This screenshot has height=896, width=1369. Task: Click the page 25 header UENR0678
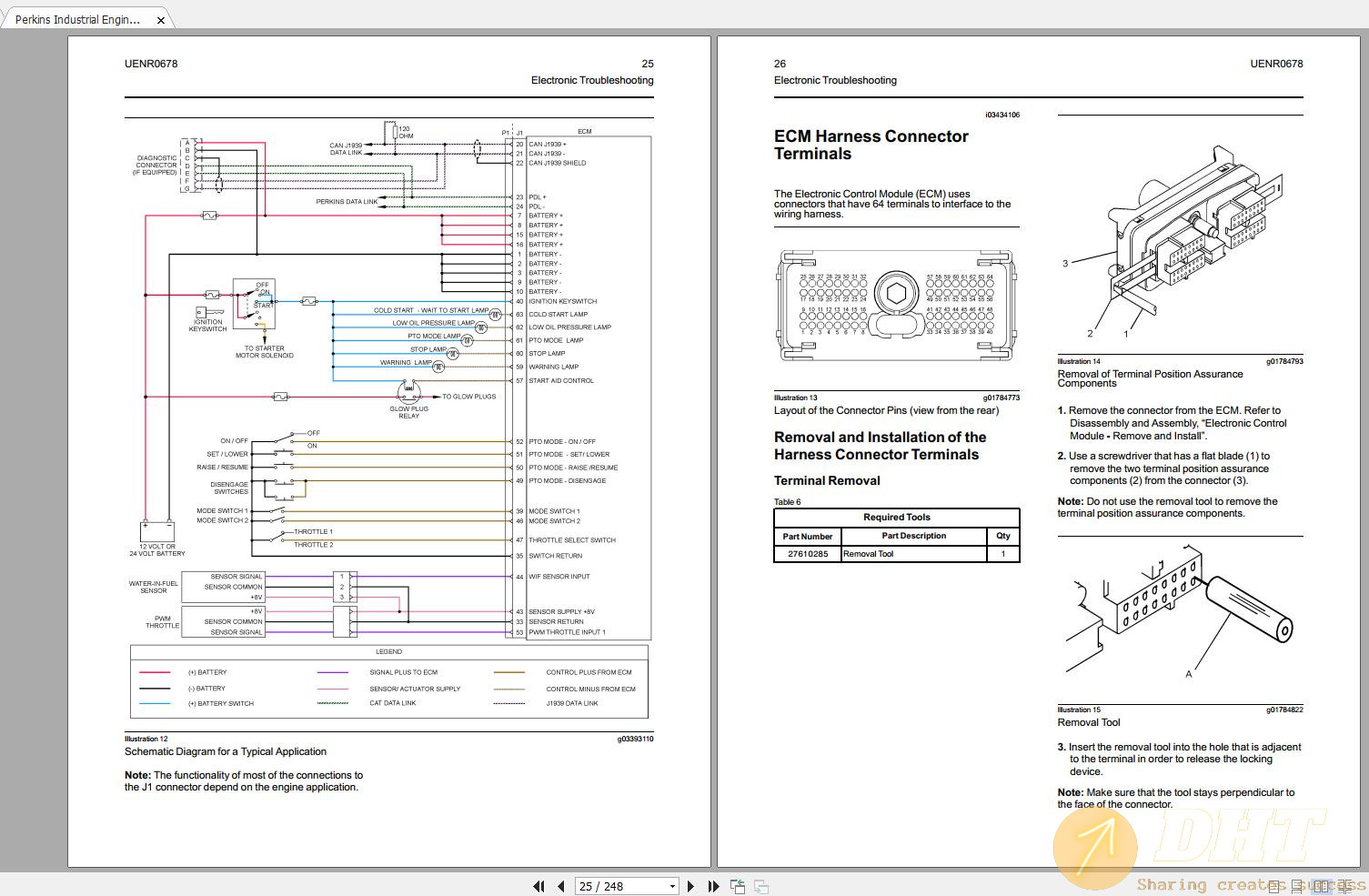[151, 64]
